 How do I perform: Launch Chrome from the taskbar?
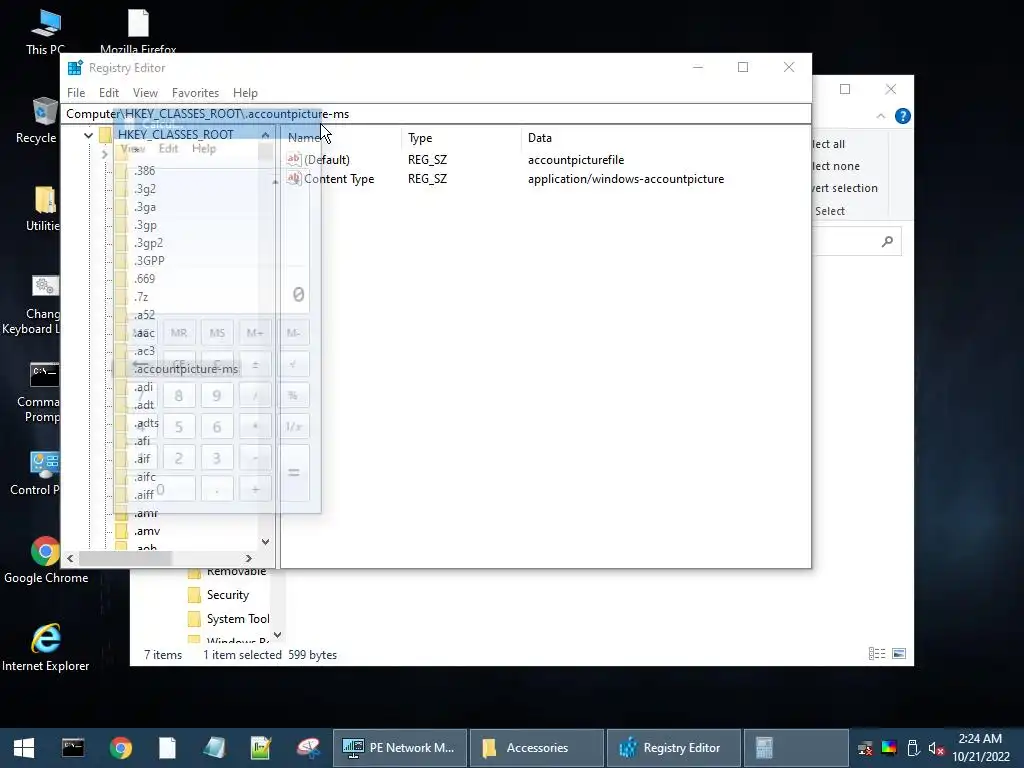(120, 748)
